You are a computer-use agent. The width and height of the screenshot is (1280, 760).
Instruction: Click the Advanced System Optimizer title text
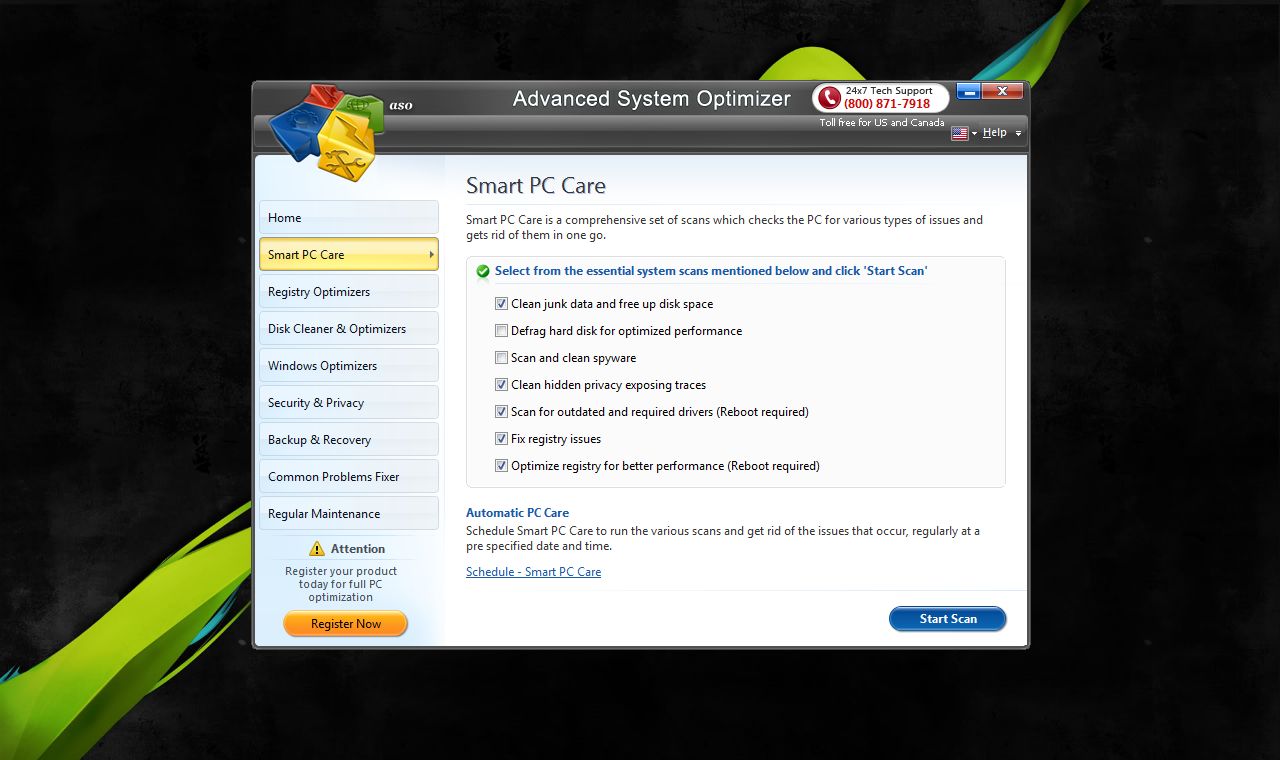[x=652, y=99]
